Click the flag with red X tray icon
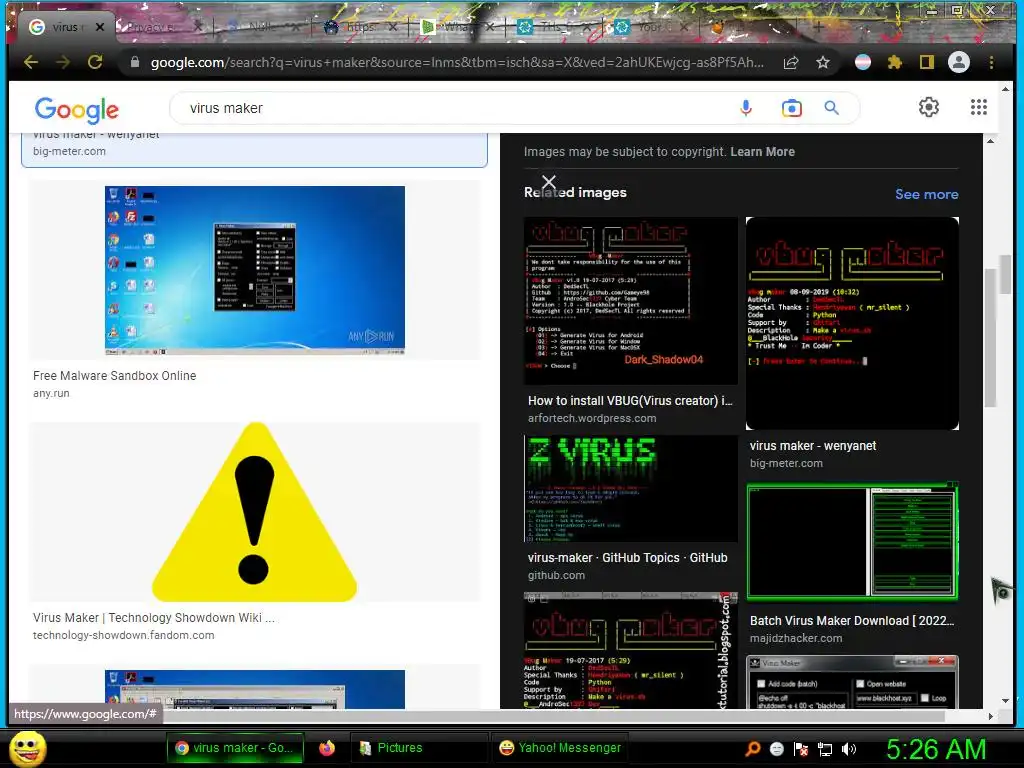The image size is (1024, 768). point(801,749)
